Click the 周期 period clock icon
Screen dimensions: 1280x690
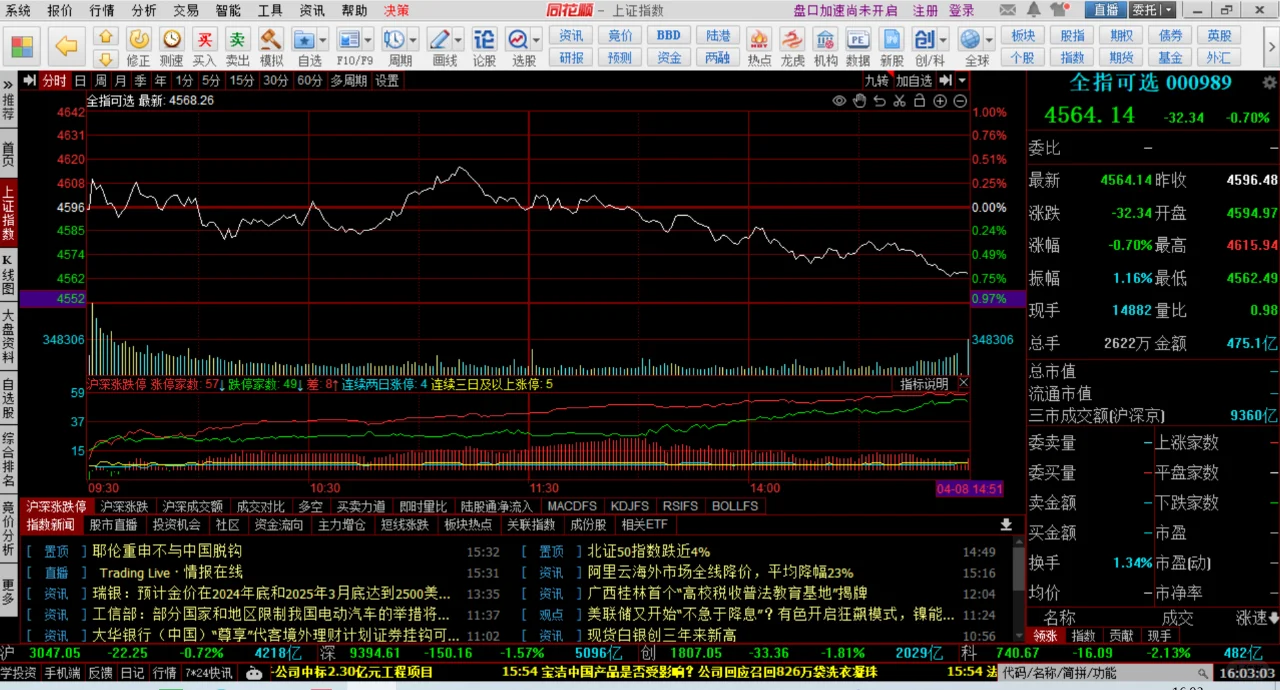[x=394, y=40]
